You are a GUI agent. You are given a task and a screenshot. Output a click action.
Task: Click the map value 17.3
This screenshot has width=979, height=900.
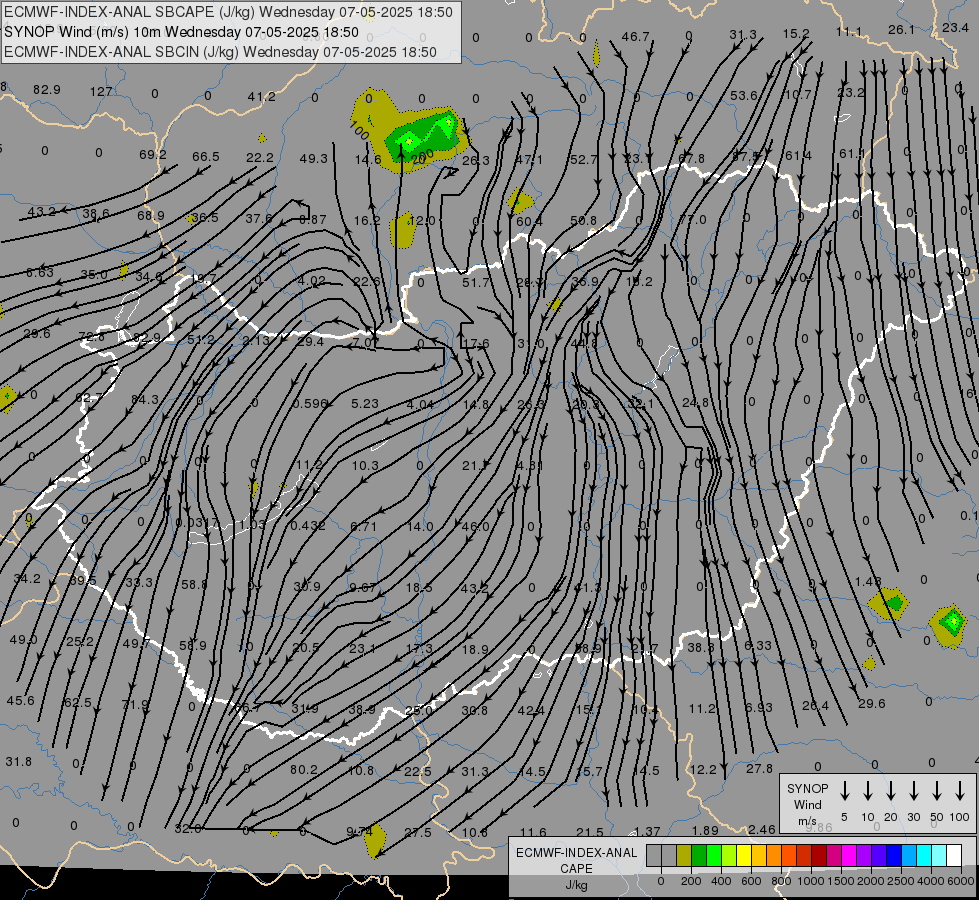pos(419,649)
